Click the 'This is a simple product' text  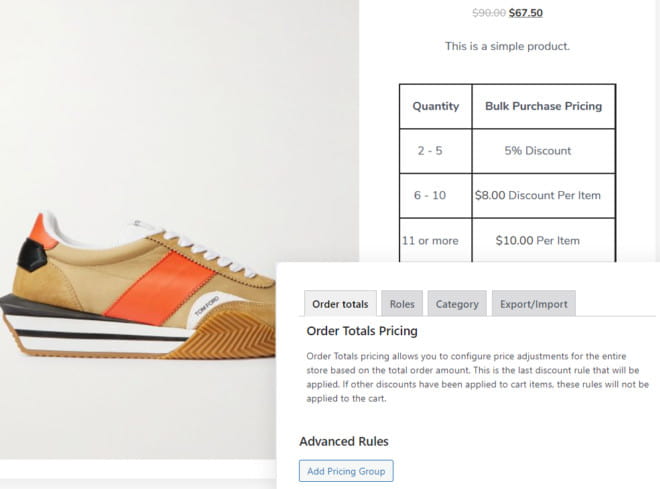pyautogui.click(x=507, y=46)
